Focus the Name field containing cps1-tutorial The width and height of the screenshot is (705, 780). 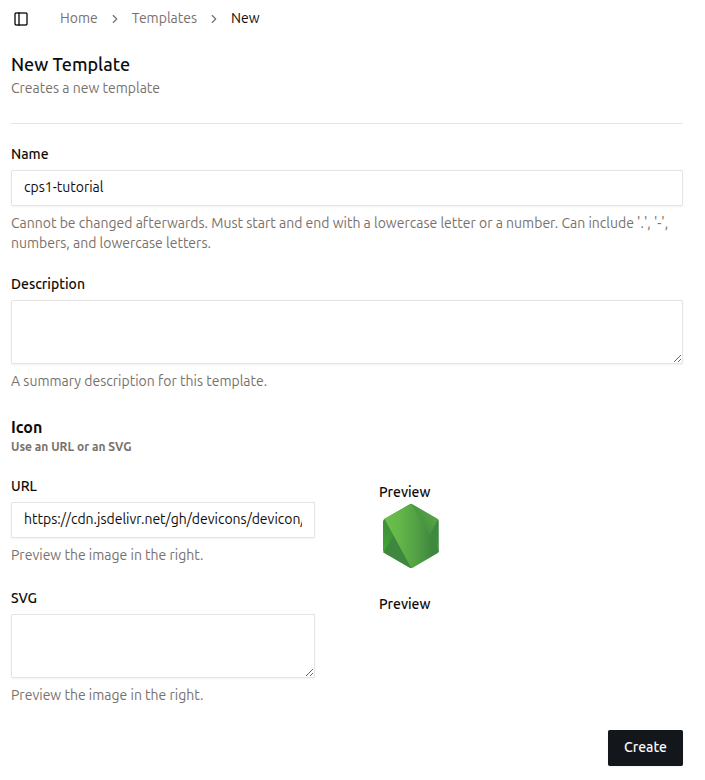(x=346, y=187)
